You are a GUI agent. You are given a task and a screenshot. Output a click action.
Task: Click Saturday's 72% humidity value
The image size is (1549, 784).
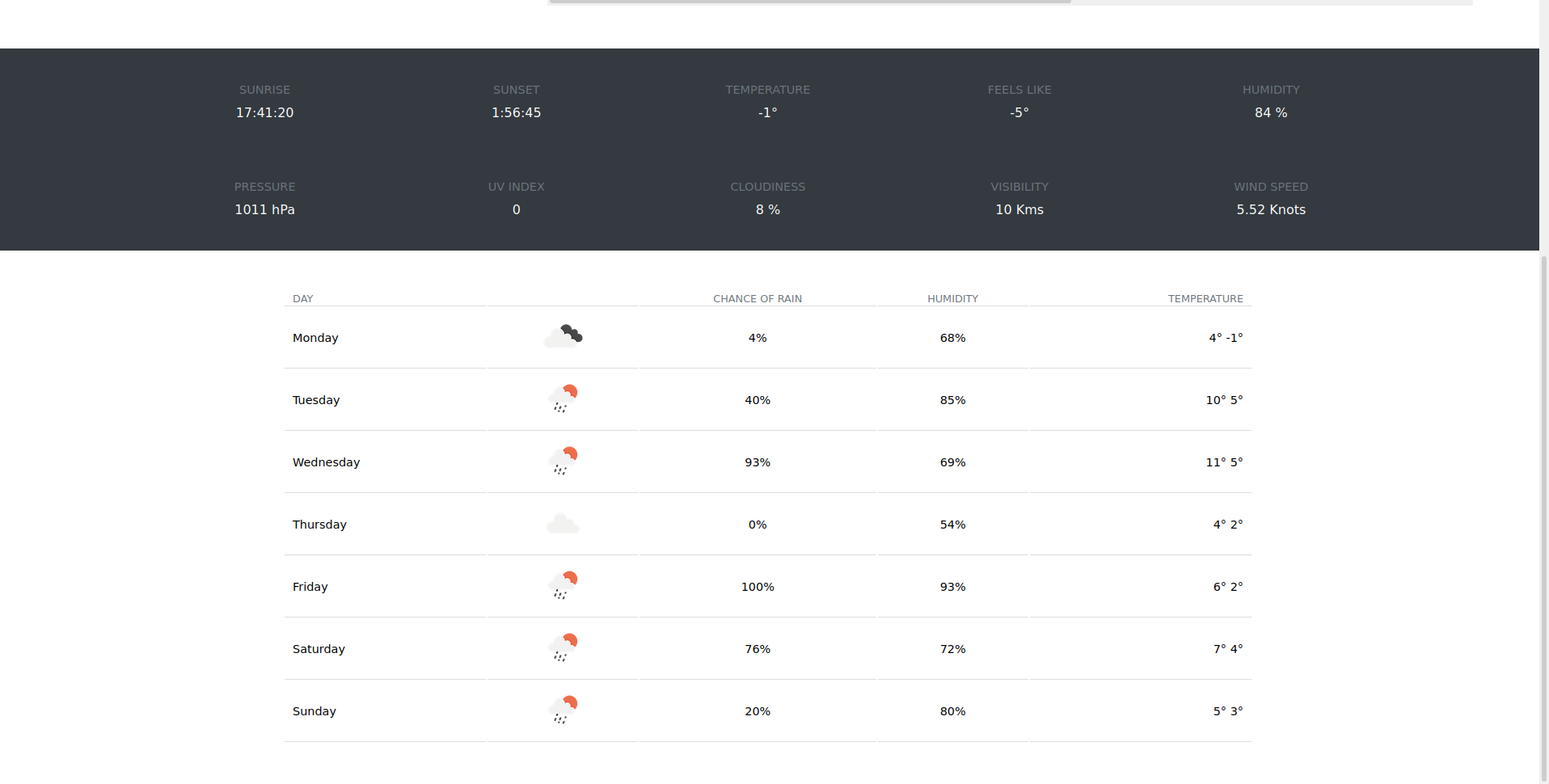tap(953, 649)
